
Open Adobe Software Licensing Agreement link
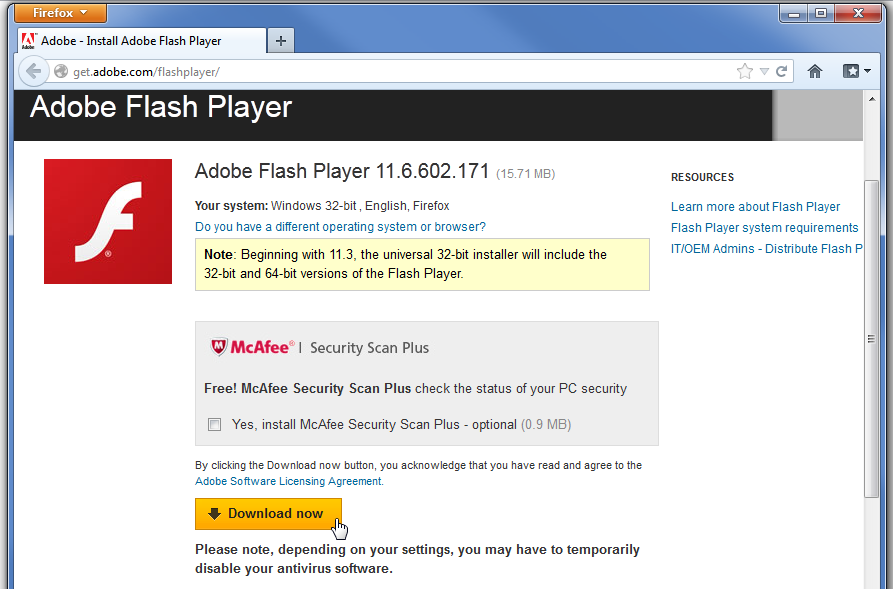pyautogui.click(x=289, y=481)
